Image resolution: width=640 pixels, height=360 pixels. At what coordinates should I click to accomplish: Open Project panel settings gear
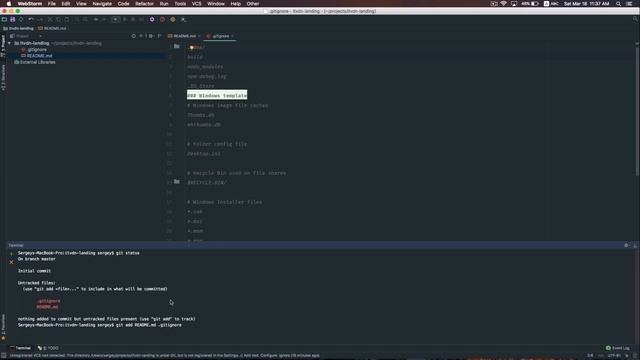pyautogui.click(x=151, y=36)
